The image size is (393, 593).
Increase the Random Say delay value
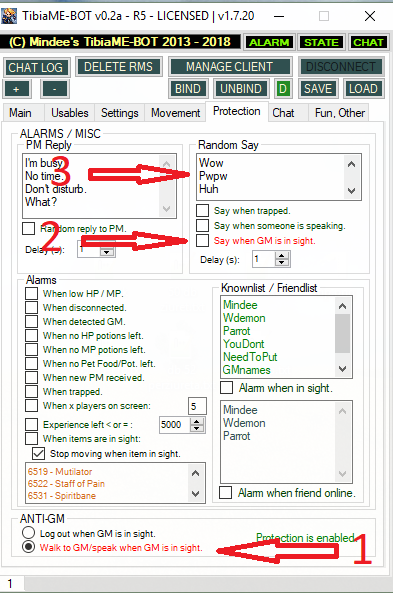281,256
